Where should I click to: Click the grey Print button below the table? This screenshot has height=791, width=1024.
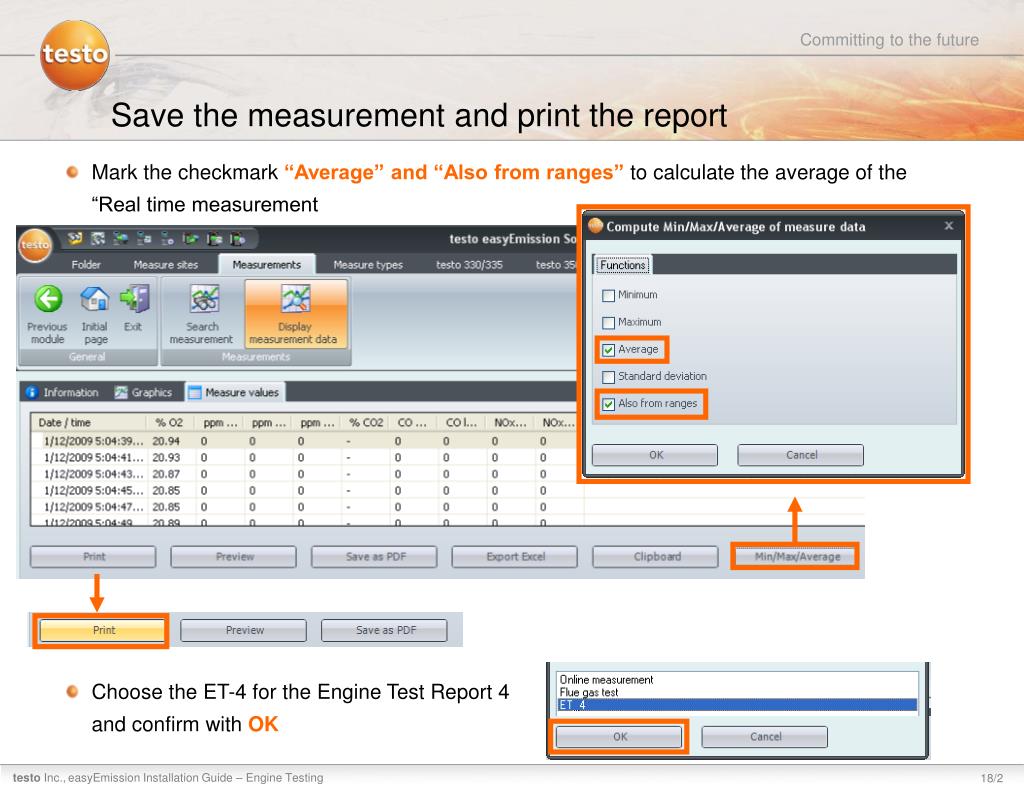tap(93, 557)
